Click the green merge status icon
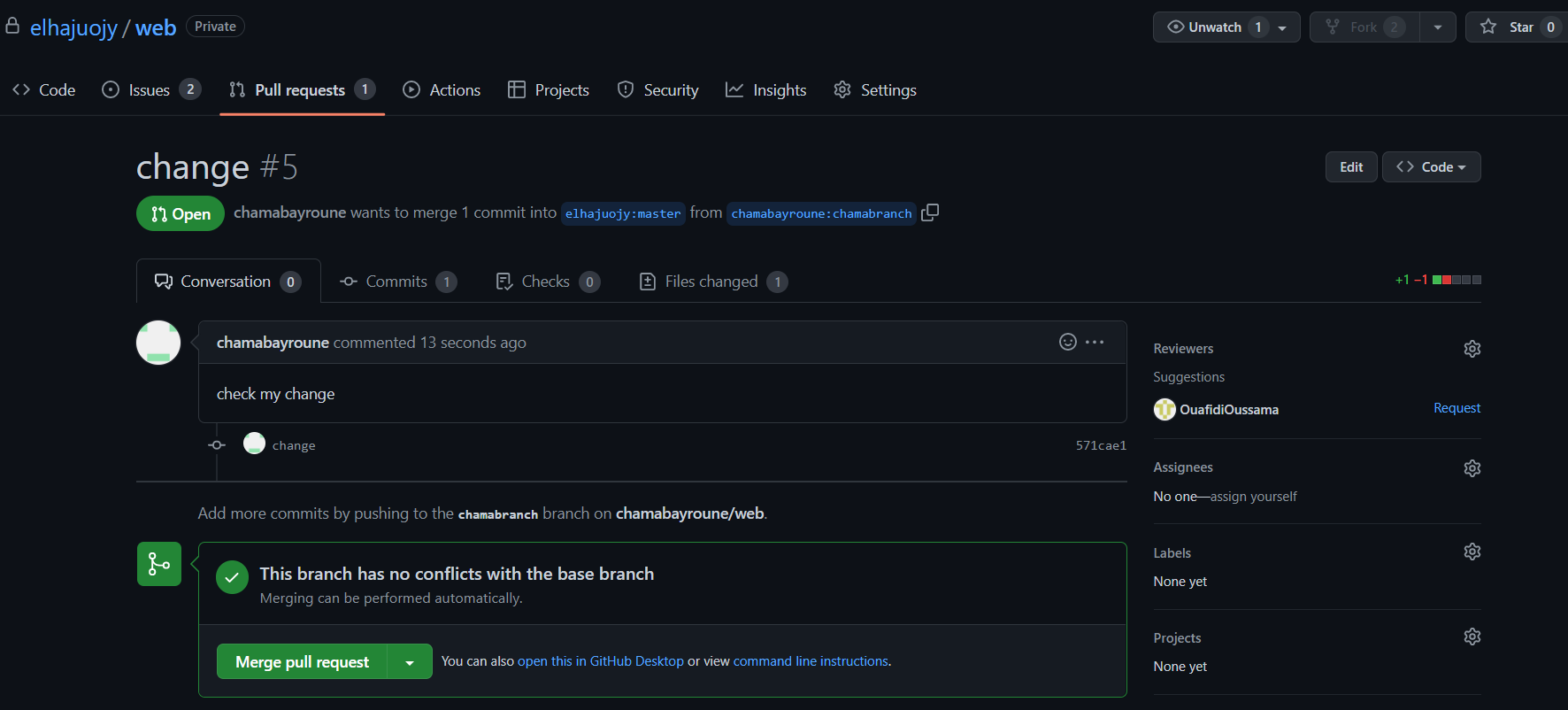The width and height of the screenshot is (1568, 710). pos(159,564)
